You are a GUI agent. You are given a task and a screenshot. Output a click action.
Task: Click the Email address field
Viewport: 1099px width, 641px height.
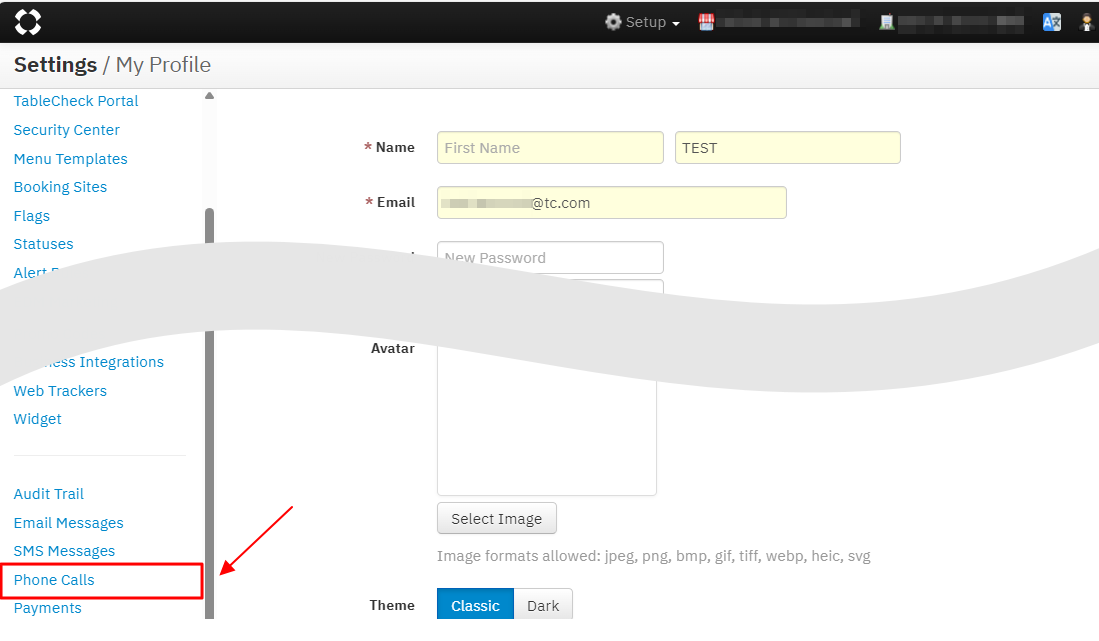(611, 203)
